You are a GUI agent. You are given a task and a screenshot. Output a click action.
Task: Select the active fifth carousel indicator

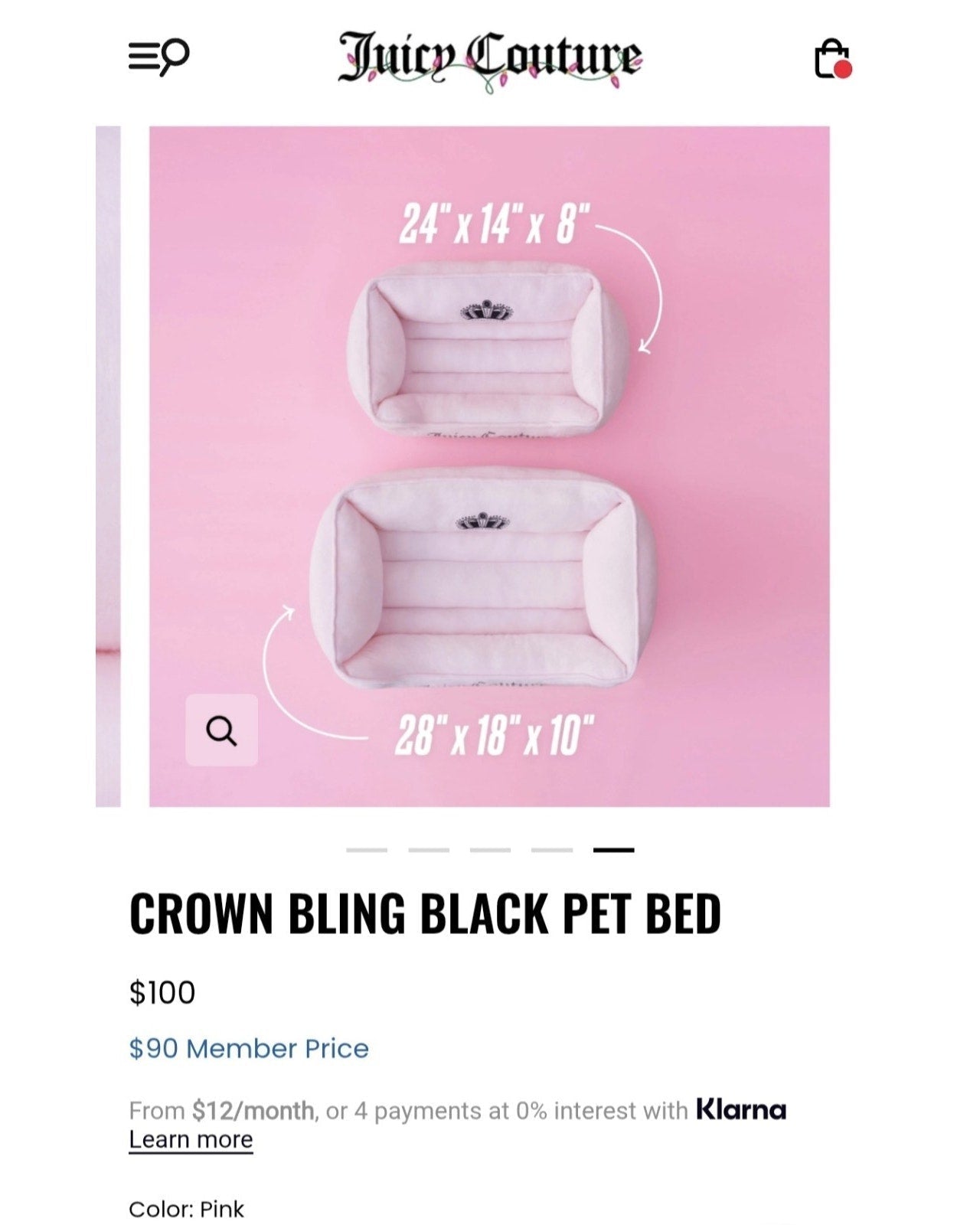pos(614,850)
